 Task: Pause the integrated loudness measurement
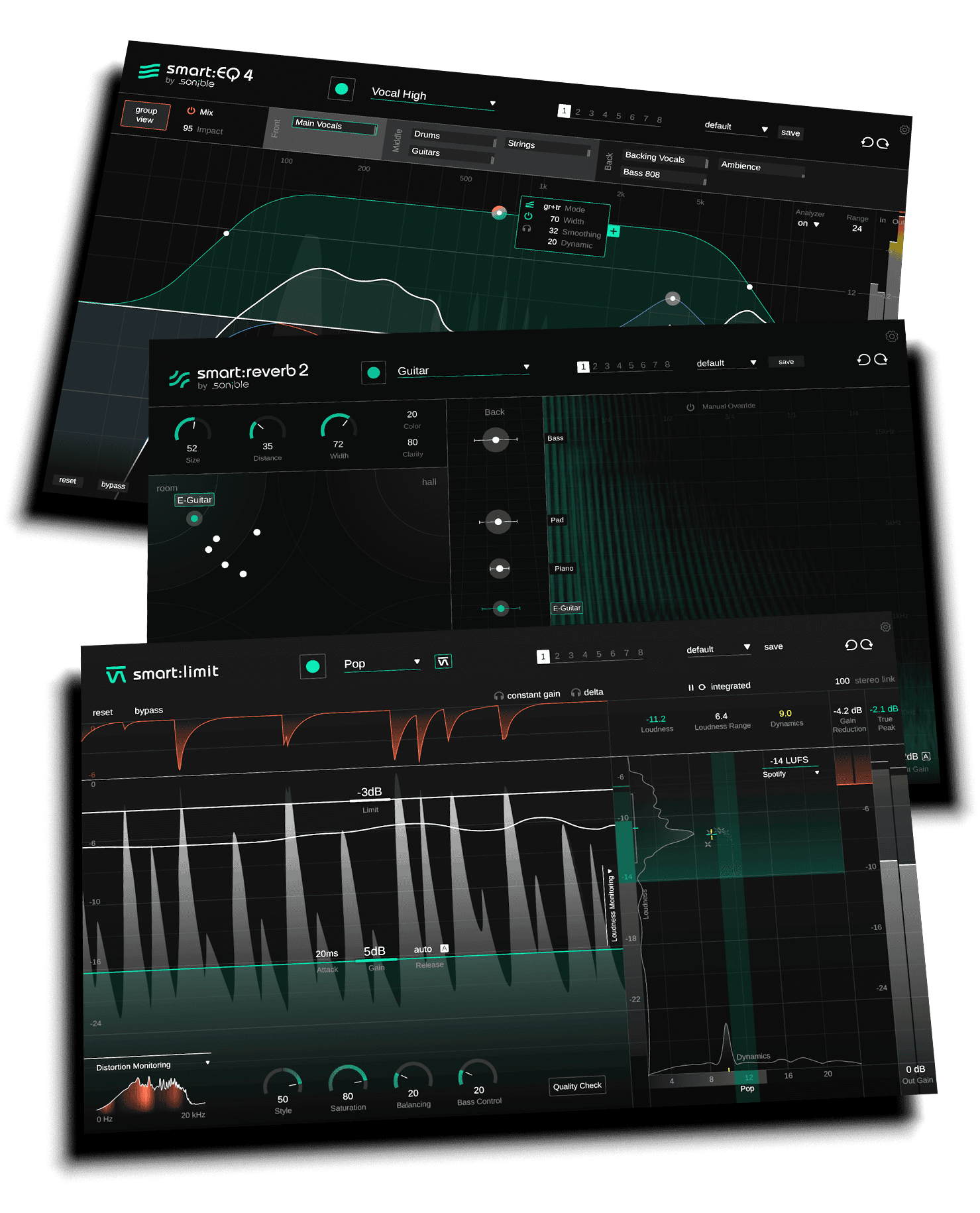(690, 687)
